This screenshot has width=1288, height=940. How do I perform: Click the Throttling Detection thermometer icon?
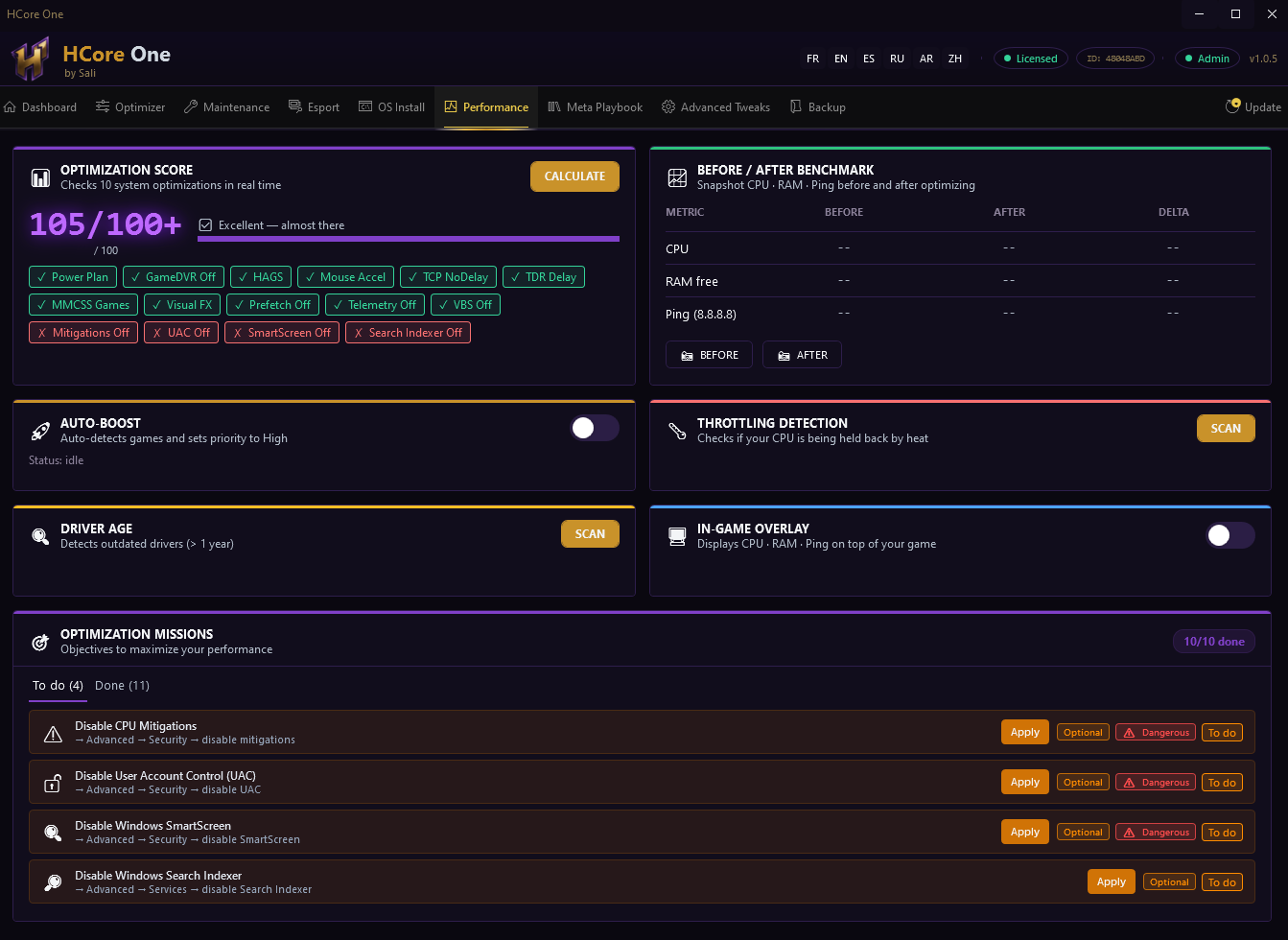tap(677, 431)
